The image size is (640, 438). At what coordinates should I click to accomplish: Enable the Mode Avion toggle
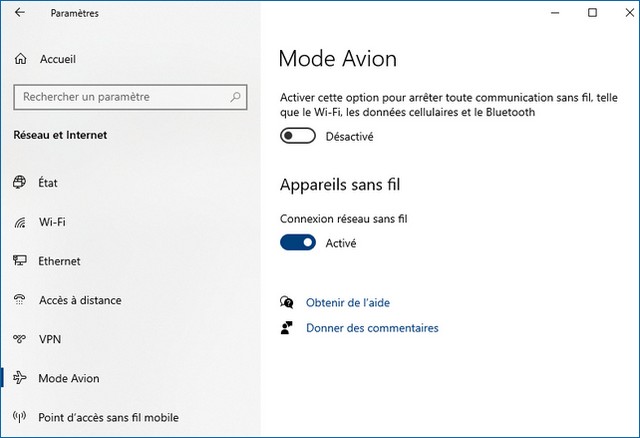click(x=298, y=136)
